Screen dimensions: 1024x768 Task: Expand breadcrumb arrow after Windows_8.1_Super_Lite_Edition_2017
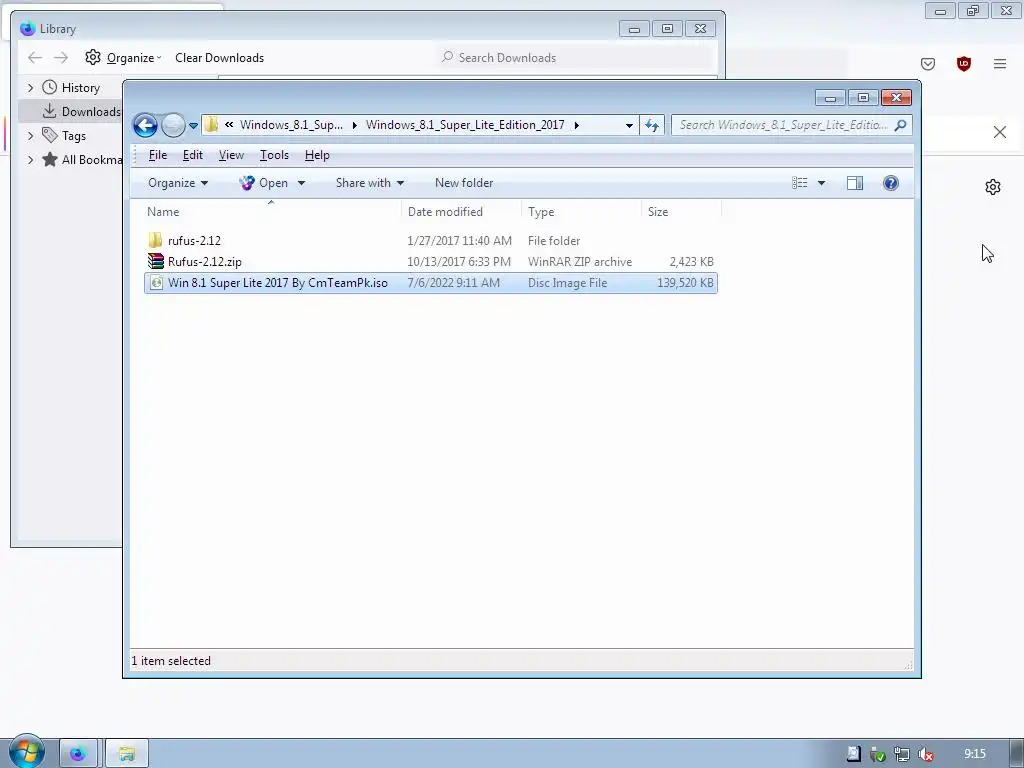(577, 125)
